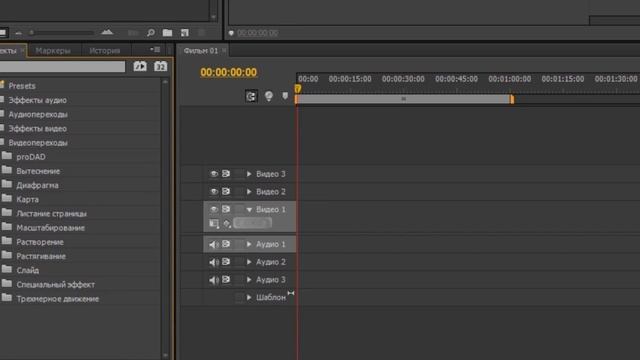The width and height of the screenshot is (640, 360).
Task: Click folder icon of Растворение bin
Action: click(x=7, y=241)
